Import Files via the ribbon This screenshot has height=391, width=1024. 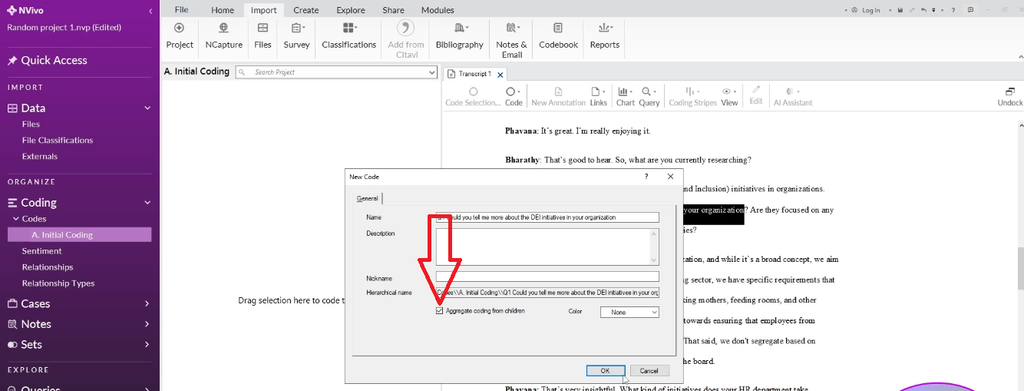coord(263,36)
